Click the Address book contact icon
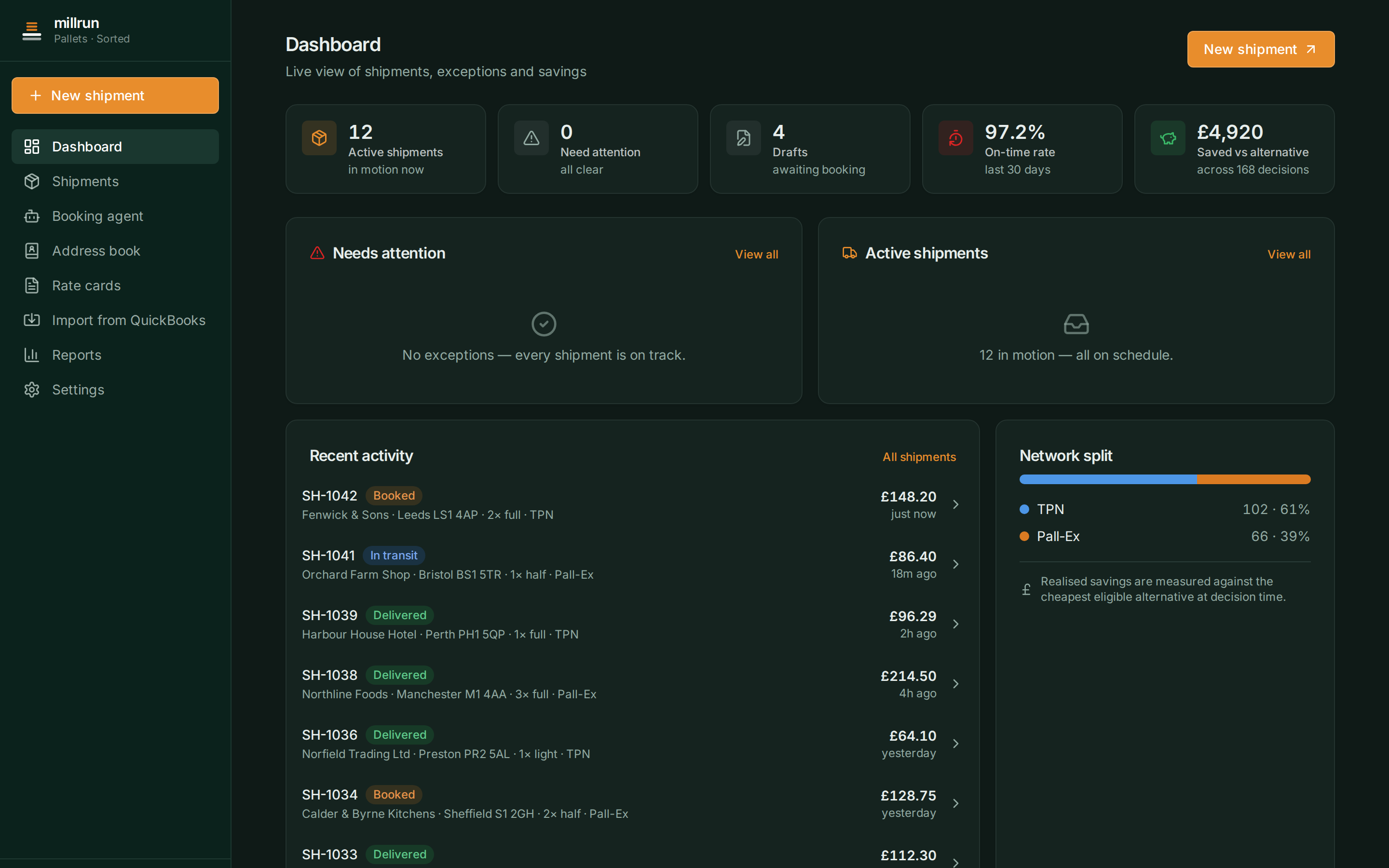 click(x=31, y=251)
